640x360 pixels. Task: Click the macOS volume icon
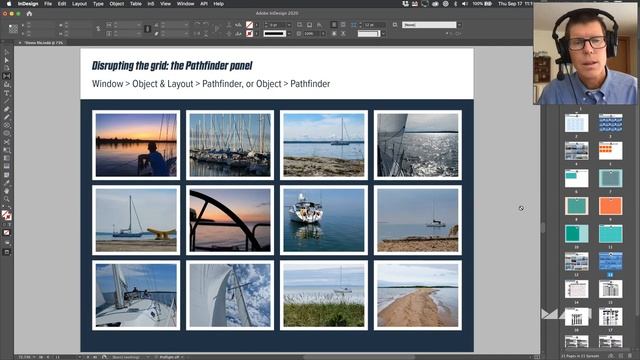[x=465, y=4]
